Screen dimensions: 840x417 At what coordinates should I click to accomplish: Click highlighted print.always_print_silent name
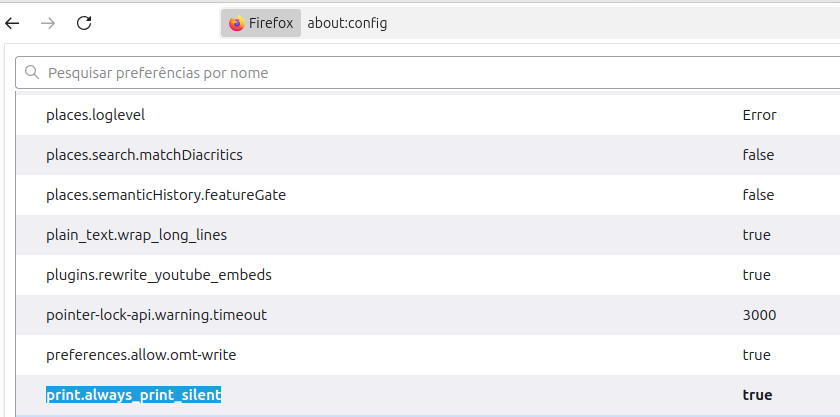click(x=133, y=395)
